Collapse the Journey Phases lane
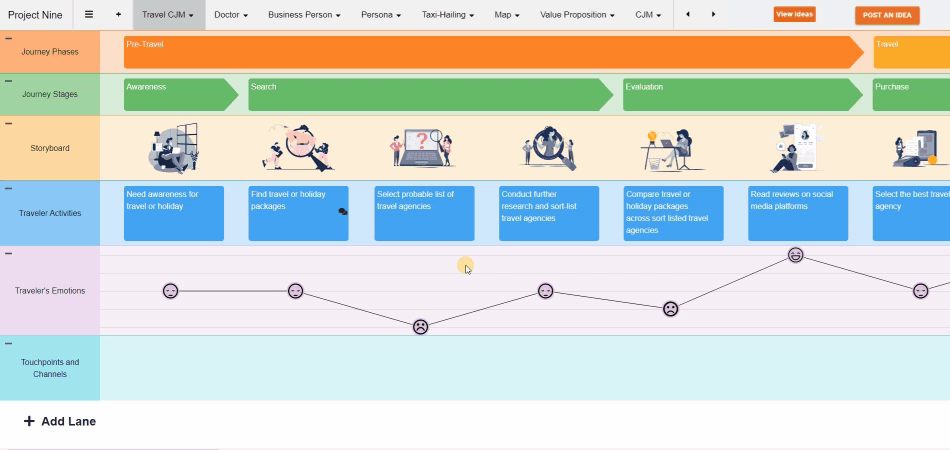The height and width of the screenshot is (450, 950). tap(9, 38)
